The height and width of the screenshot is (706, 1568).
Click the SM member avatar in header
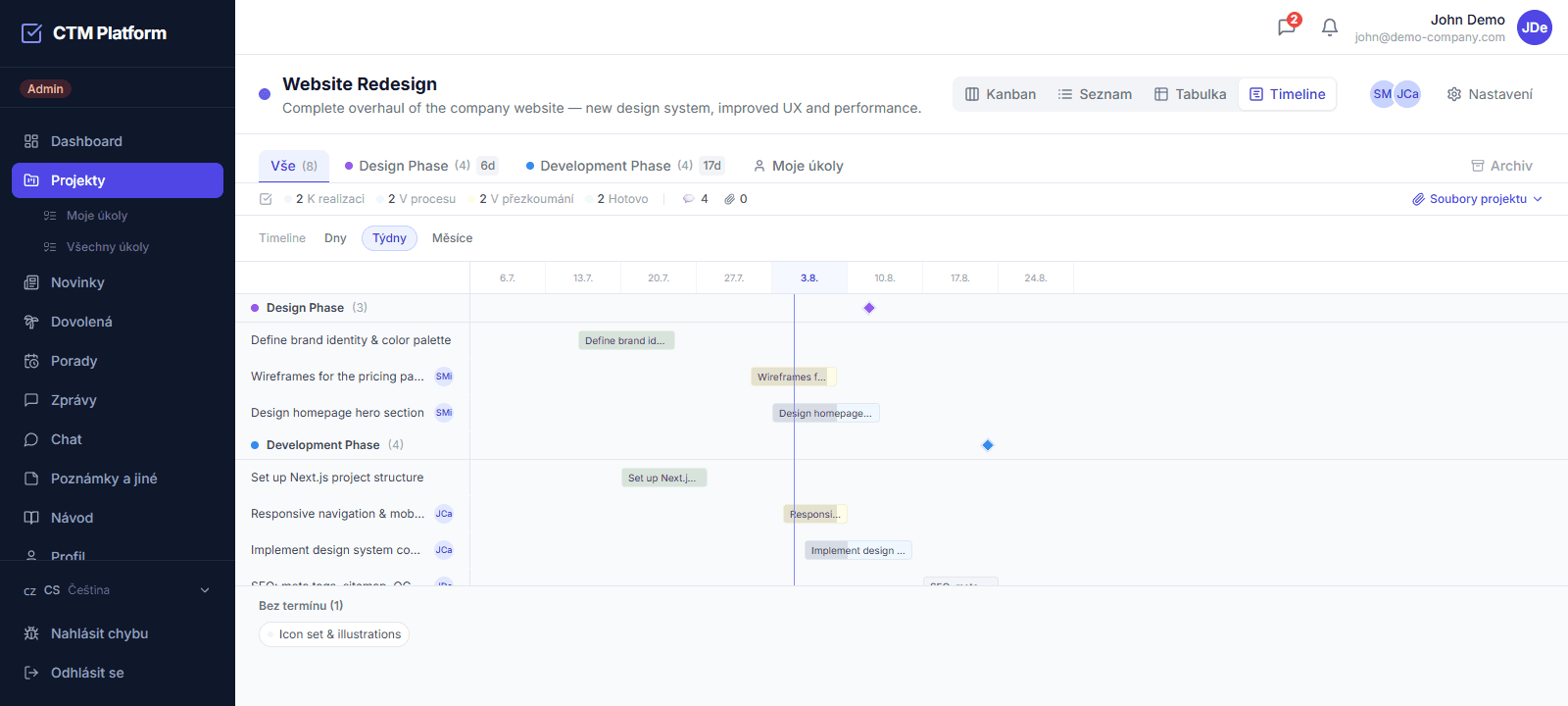point(1382,94)
